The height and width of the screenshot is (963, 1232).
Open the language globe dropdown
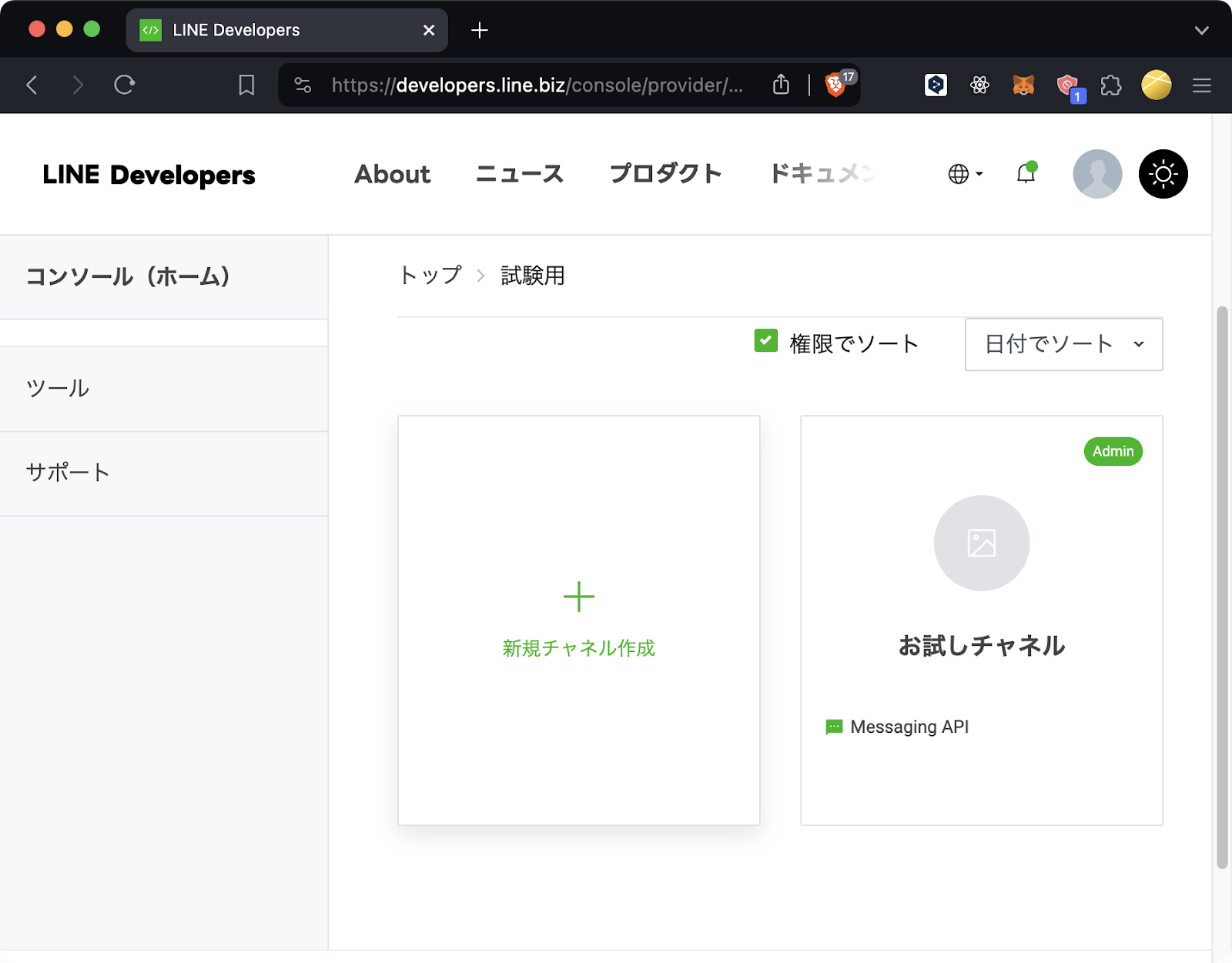click(966, 174)
